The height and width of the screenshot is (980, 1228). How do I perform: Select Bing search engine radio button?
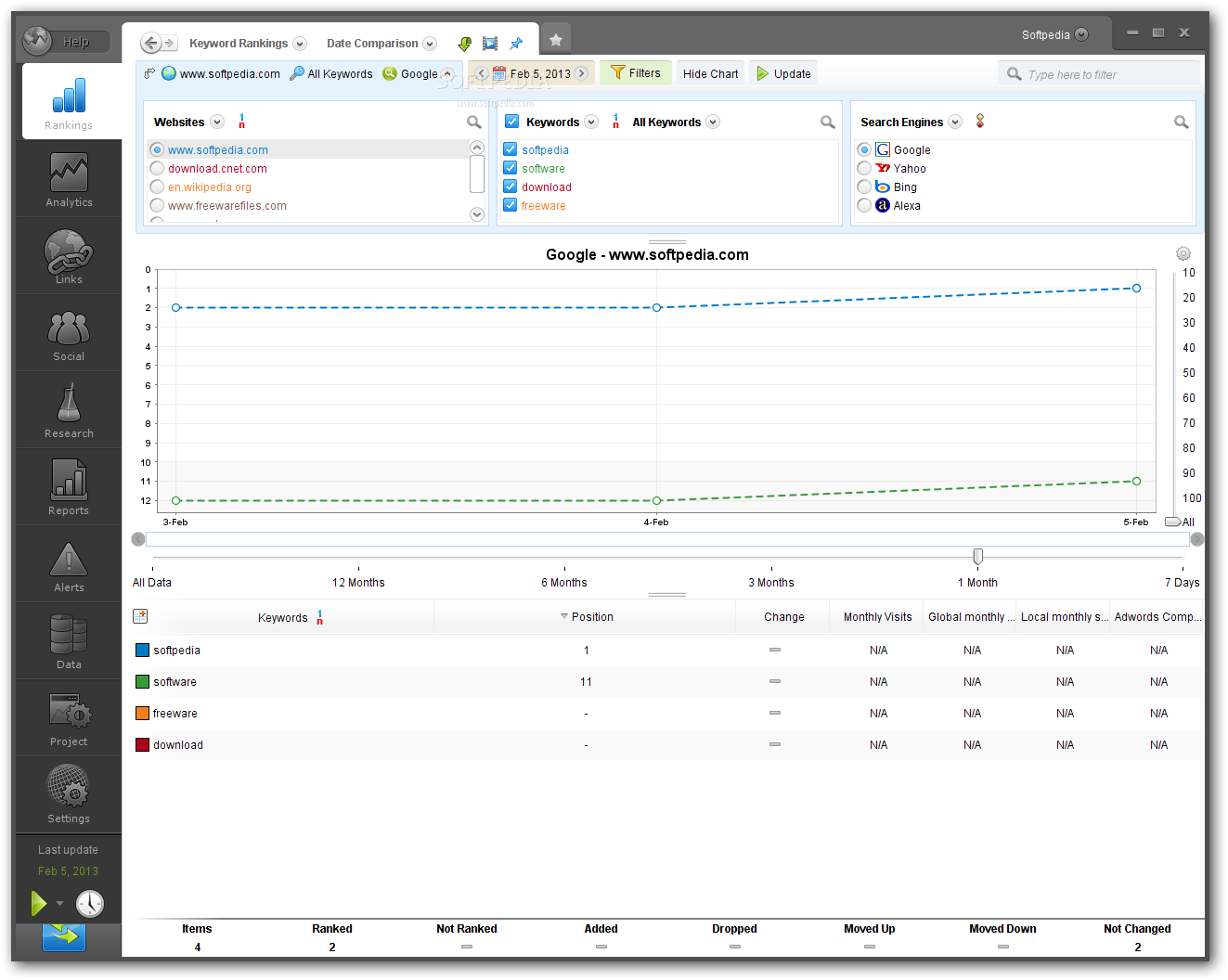864,187
